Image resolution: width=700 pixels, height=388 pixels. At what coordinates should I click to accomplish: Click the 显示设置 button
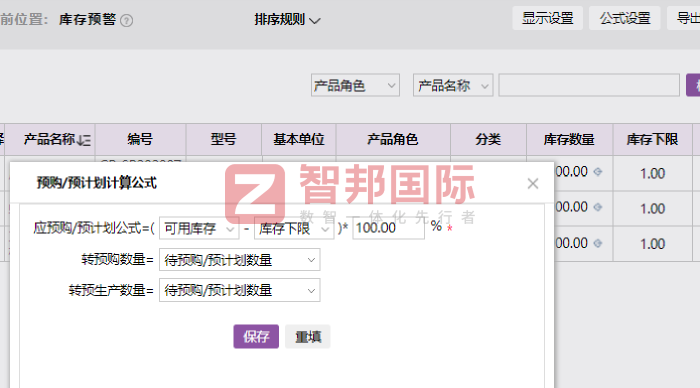click(547, 18)
